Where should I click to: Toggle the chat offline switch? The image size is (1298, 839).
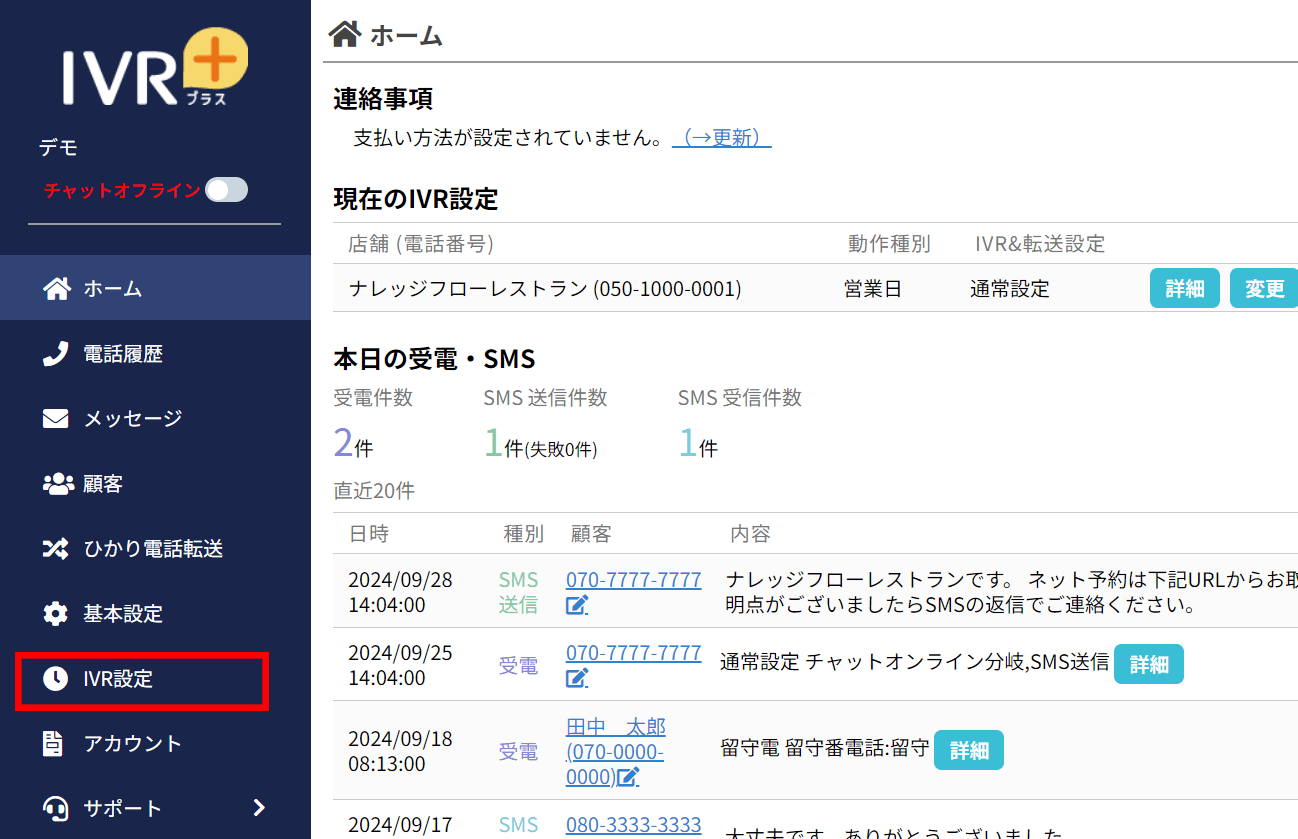[226, 190]
